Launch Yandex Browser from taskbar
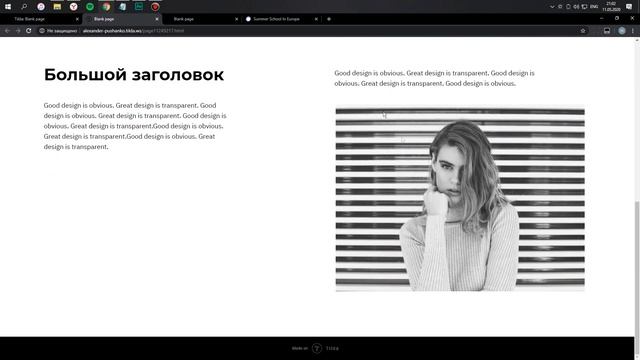 coord(73,7)
